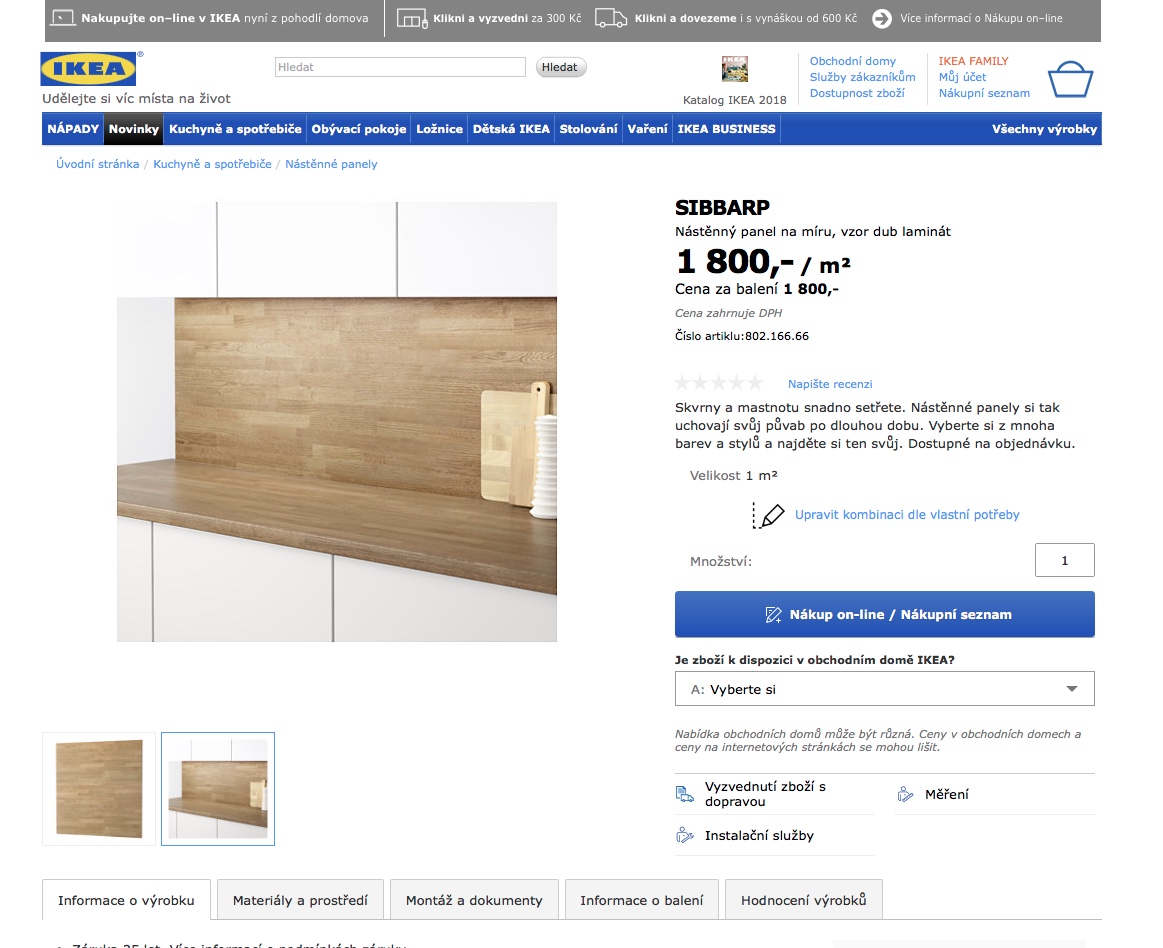Click the laptop icon in top banner
This screenshot has height=948, width=1163.
point(63,18)
